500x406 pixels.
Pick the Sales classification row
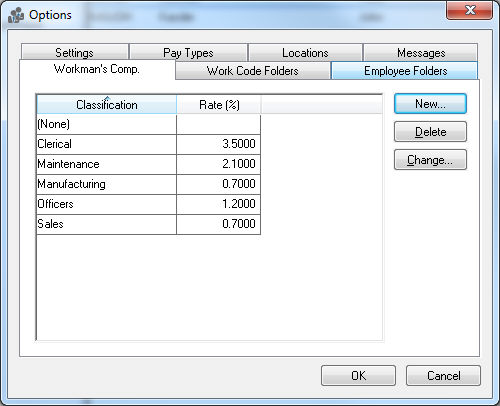pyautogui.click(x=148, y=224)
